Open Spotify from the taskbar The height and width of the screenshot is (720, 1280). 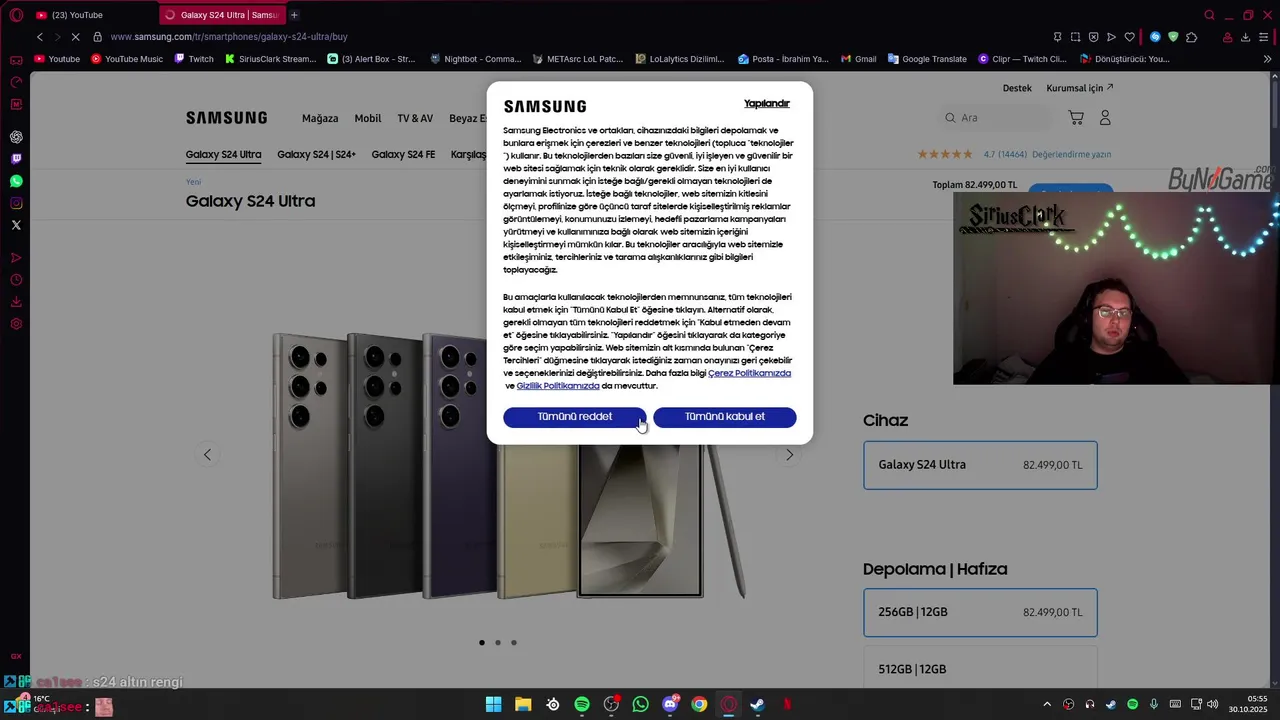(x=582, y=705)
